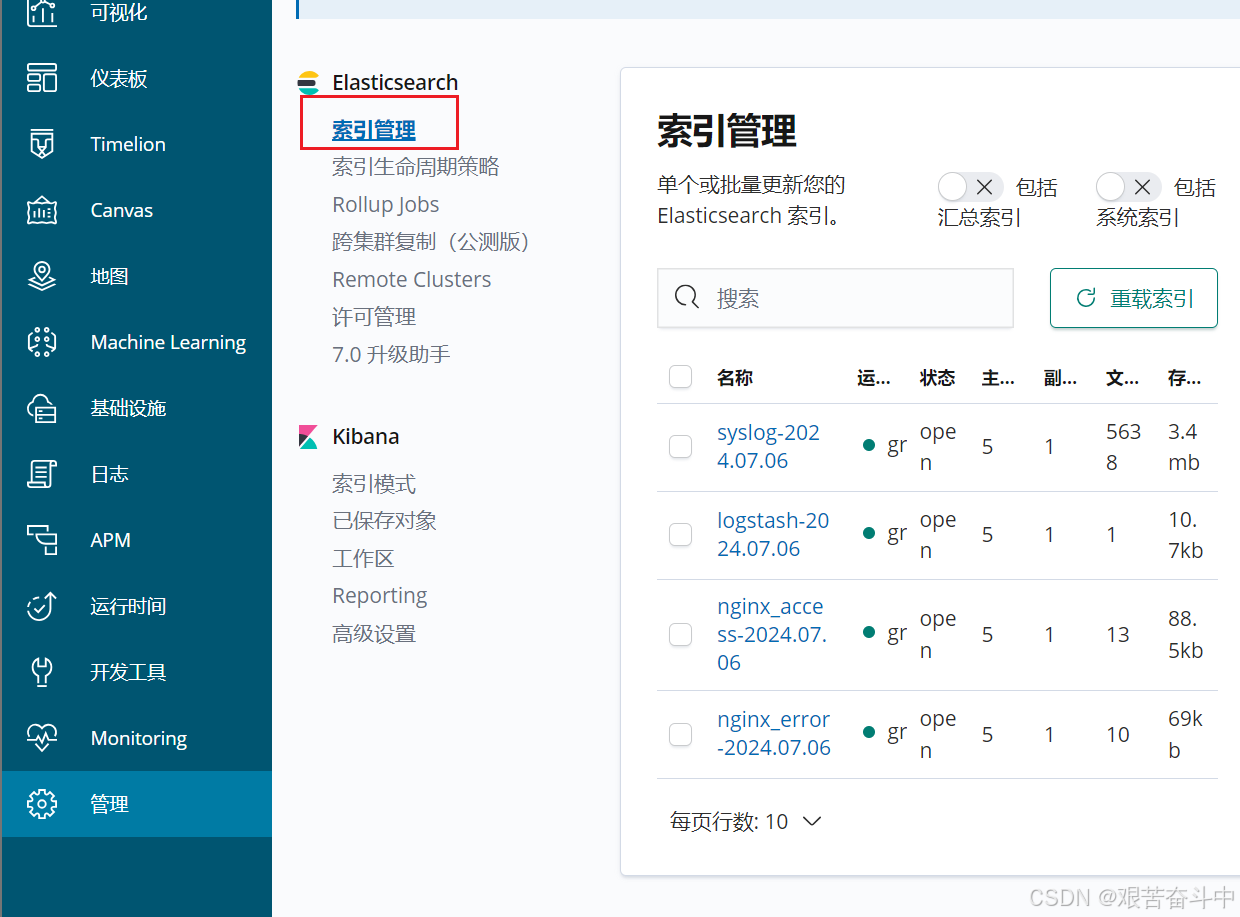Image resolution: width=1240 pixels, height=917 pixels.
Task: Check the select-all checkbox in table header
Action: point(680,377)
